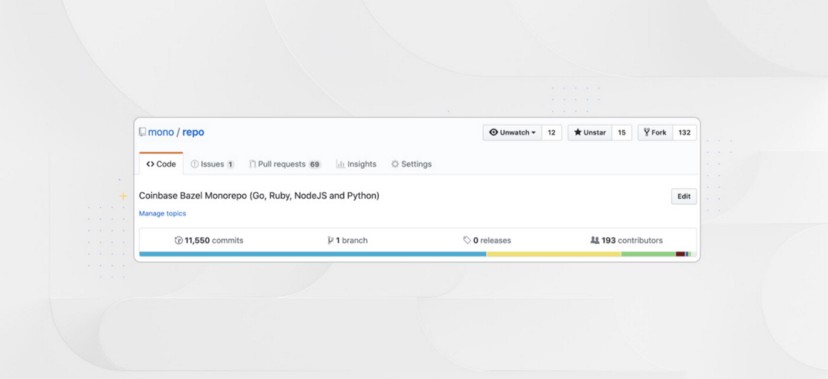View the 0 releases page

487,240
